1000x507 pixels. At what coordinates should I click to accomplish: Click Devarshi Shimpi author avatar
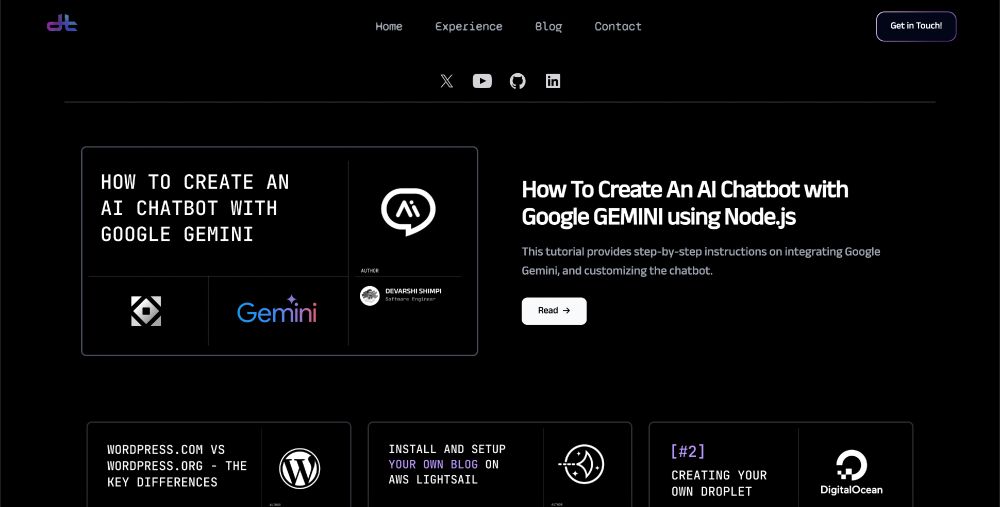coord(370,295)
